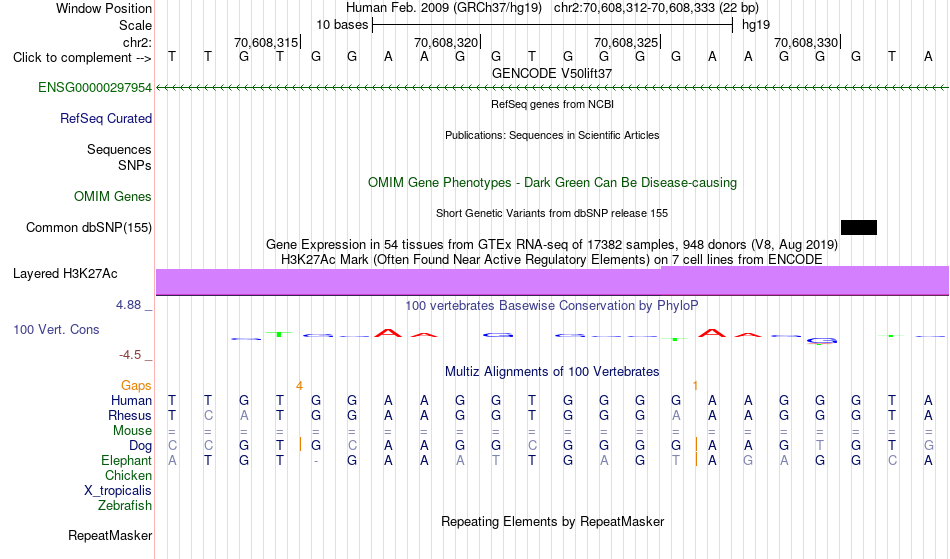Click the Chicken species row label
Screen dimensions: 950x559
[x=128, y=476]
